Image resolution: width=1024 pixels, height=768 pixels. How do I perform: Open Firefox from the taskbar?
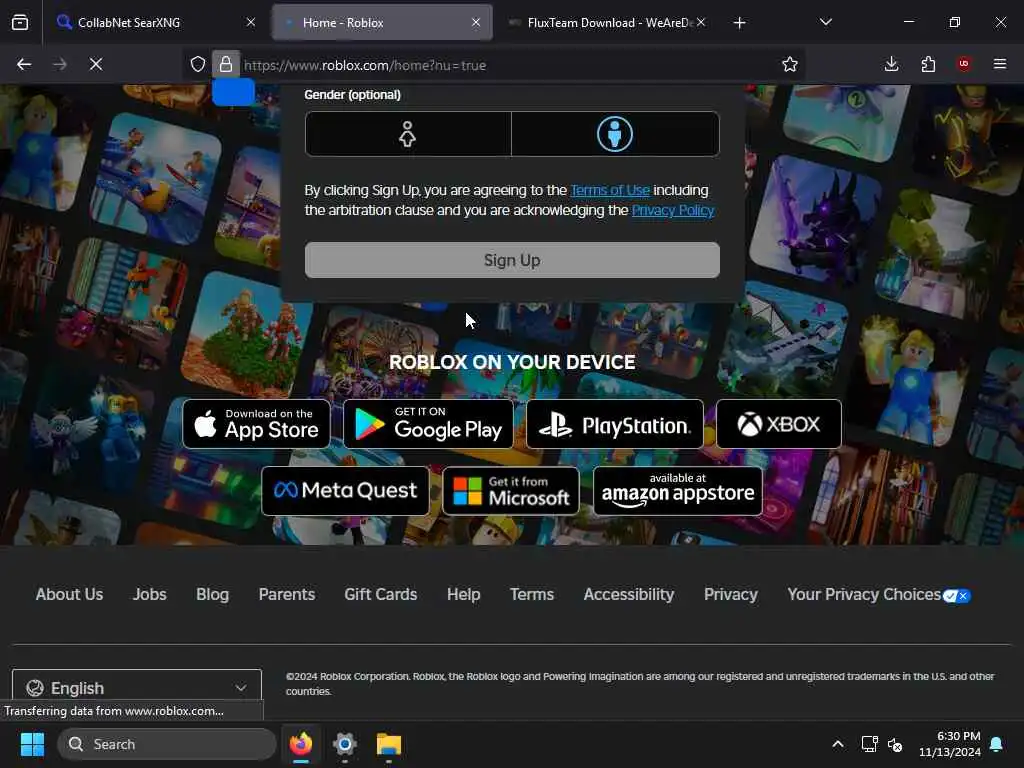coord(301,744)
